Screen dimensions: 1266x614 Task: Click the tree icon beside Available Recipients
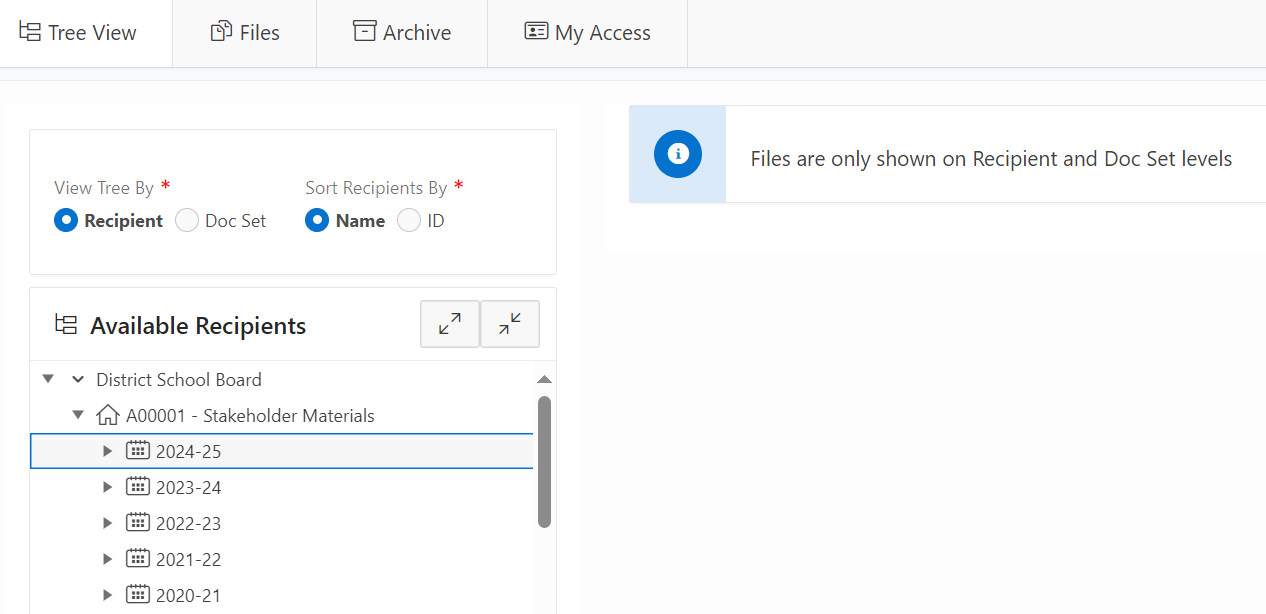coord(66,325)
